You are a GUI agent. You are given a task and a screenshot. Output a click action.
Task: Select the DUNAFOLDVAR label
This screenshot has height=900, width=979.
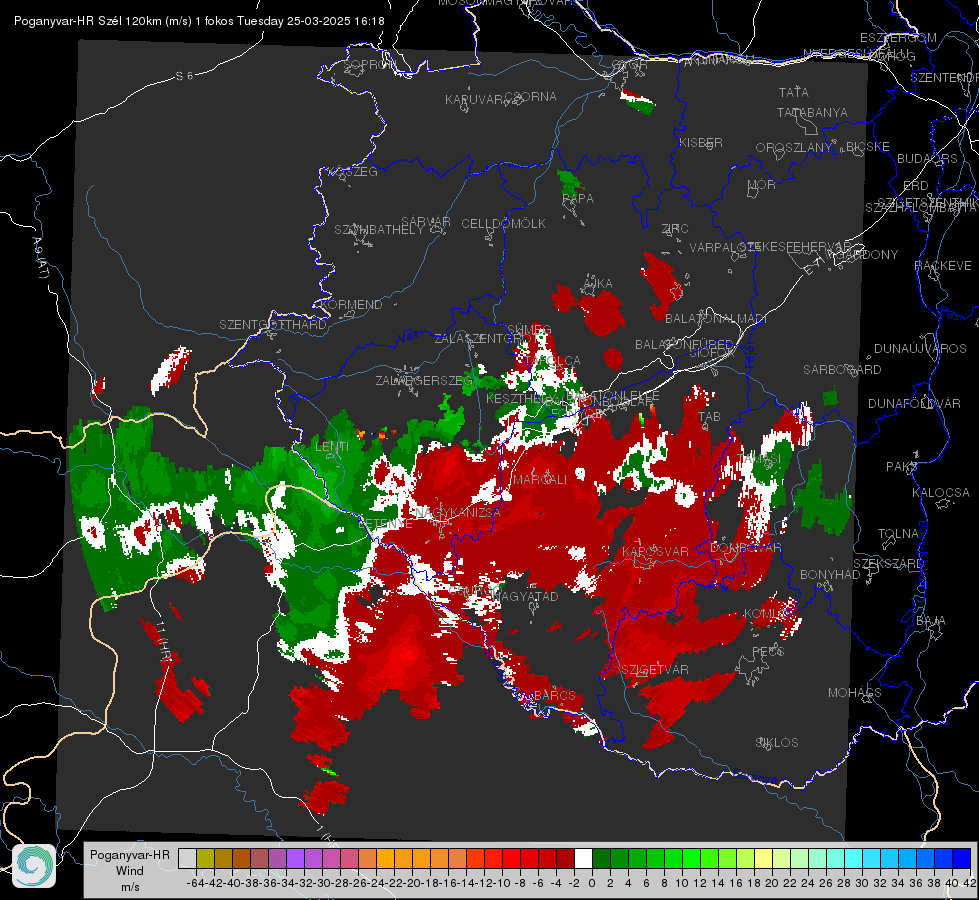click(x=914, y=403)
